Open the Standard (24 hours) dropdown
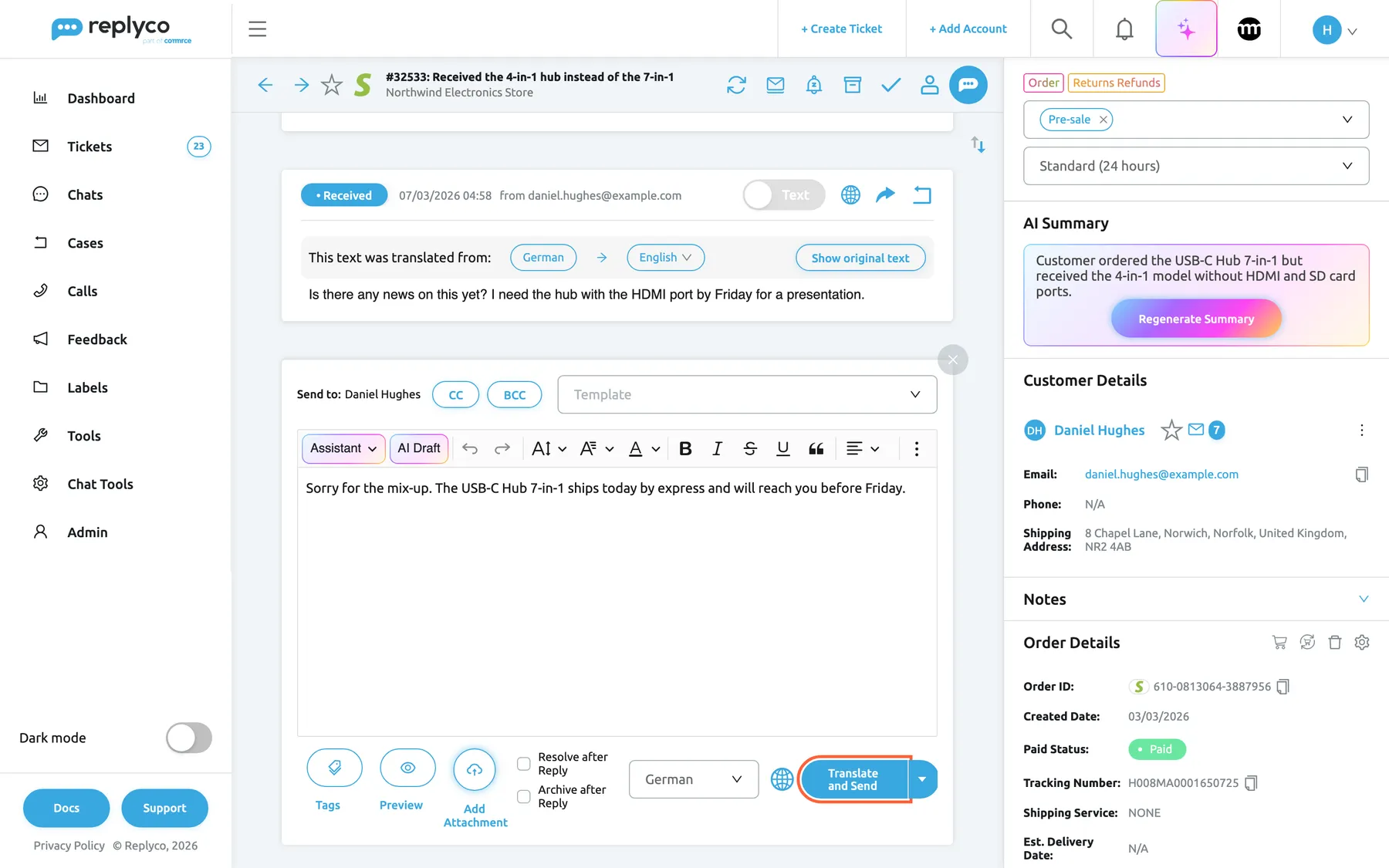Viewport: 1389px width, 868px height. click(x=1196, y=166)
